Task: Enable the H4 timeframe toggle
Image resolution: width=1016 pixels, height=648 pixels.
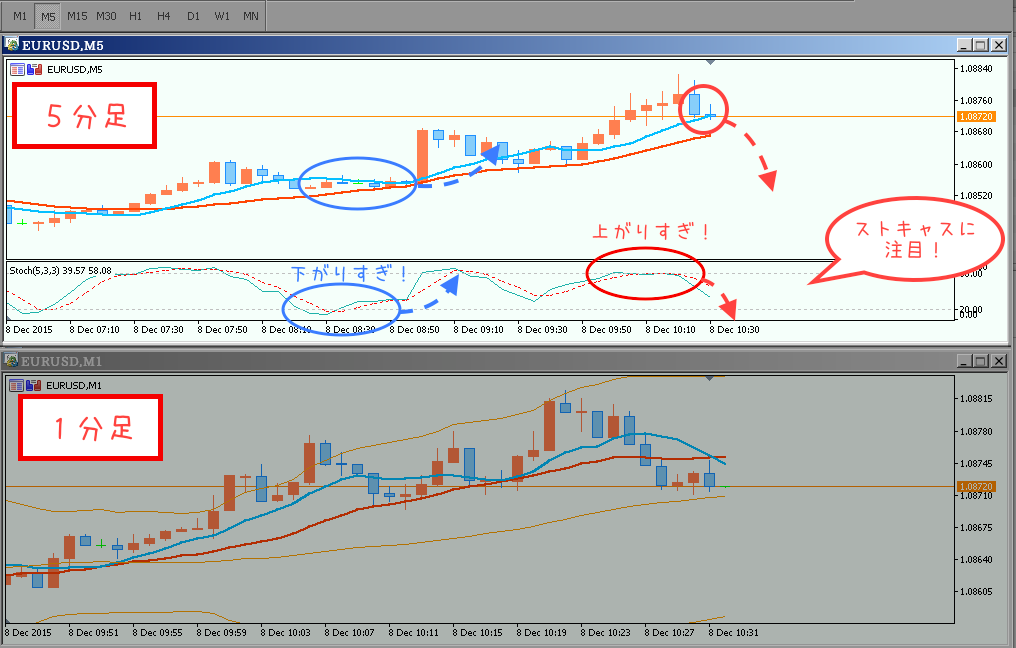Action: pyautogui.click(x=164, y=16)
